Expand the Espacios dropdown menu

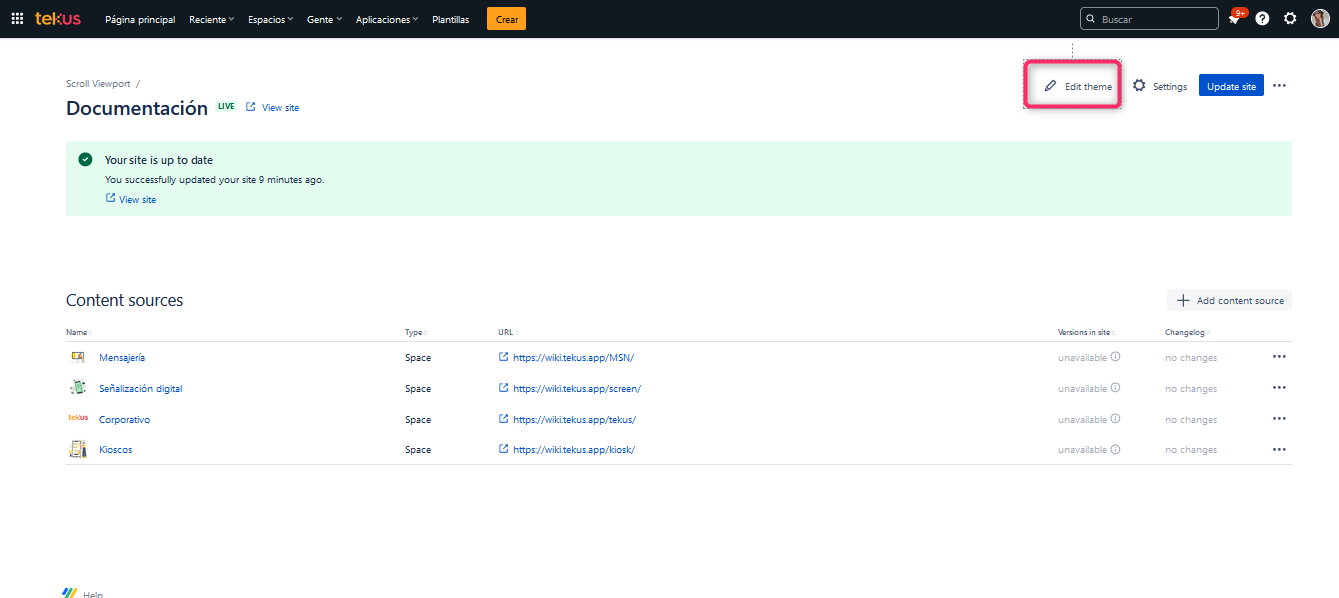270,19
